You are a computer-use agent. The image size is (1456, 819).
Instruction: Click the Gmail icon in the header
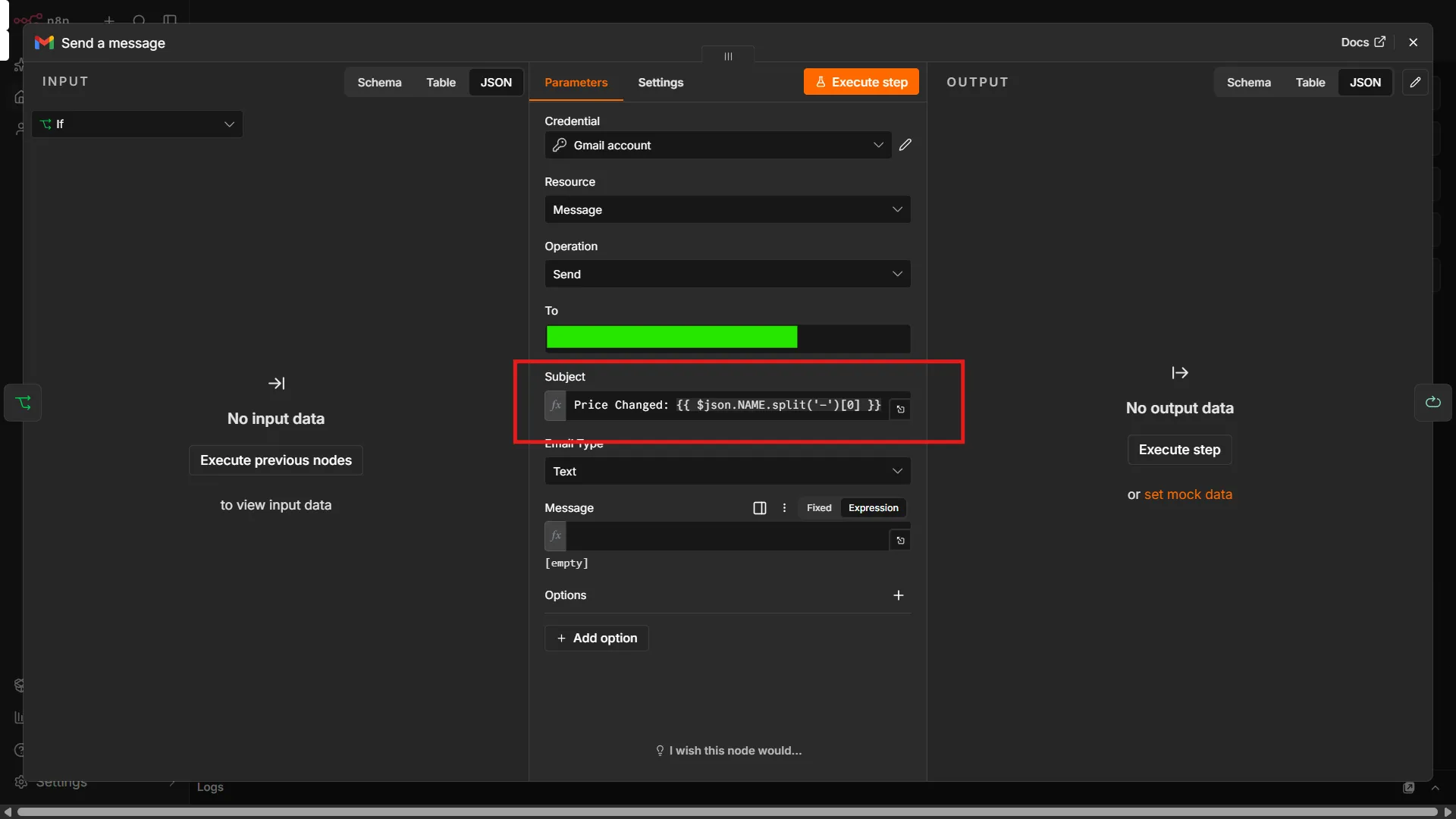[x=44, y=42]
